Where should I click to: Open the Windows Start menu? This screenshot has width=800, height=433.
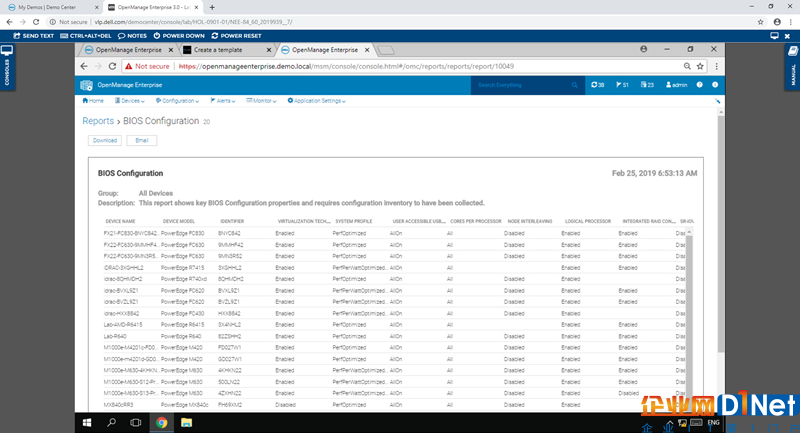coord(87,423)
